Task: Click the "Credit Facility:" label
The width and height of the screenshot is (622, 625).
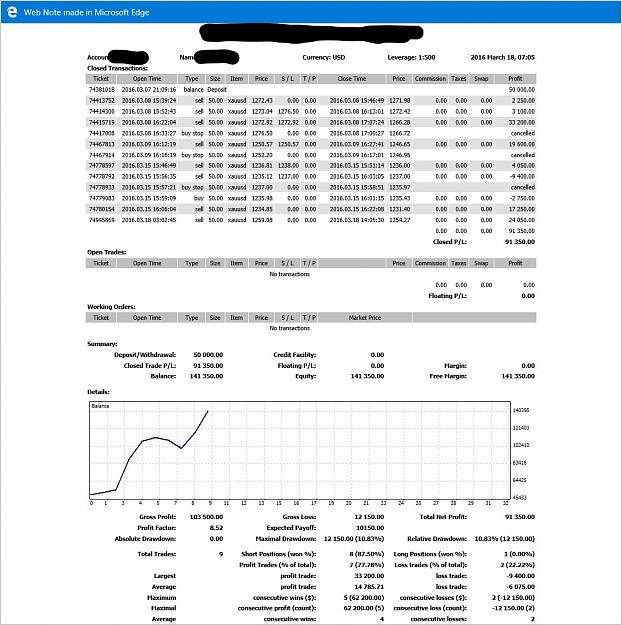Action: coord(295,355)
